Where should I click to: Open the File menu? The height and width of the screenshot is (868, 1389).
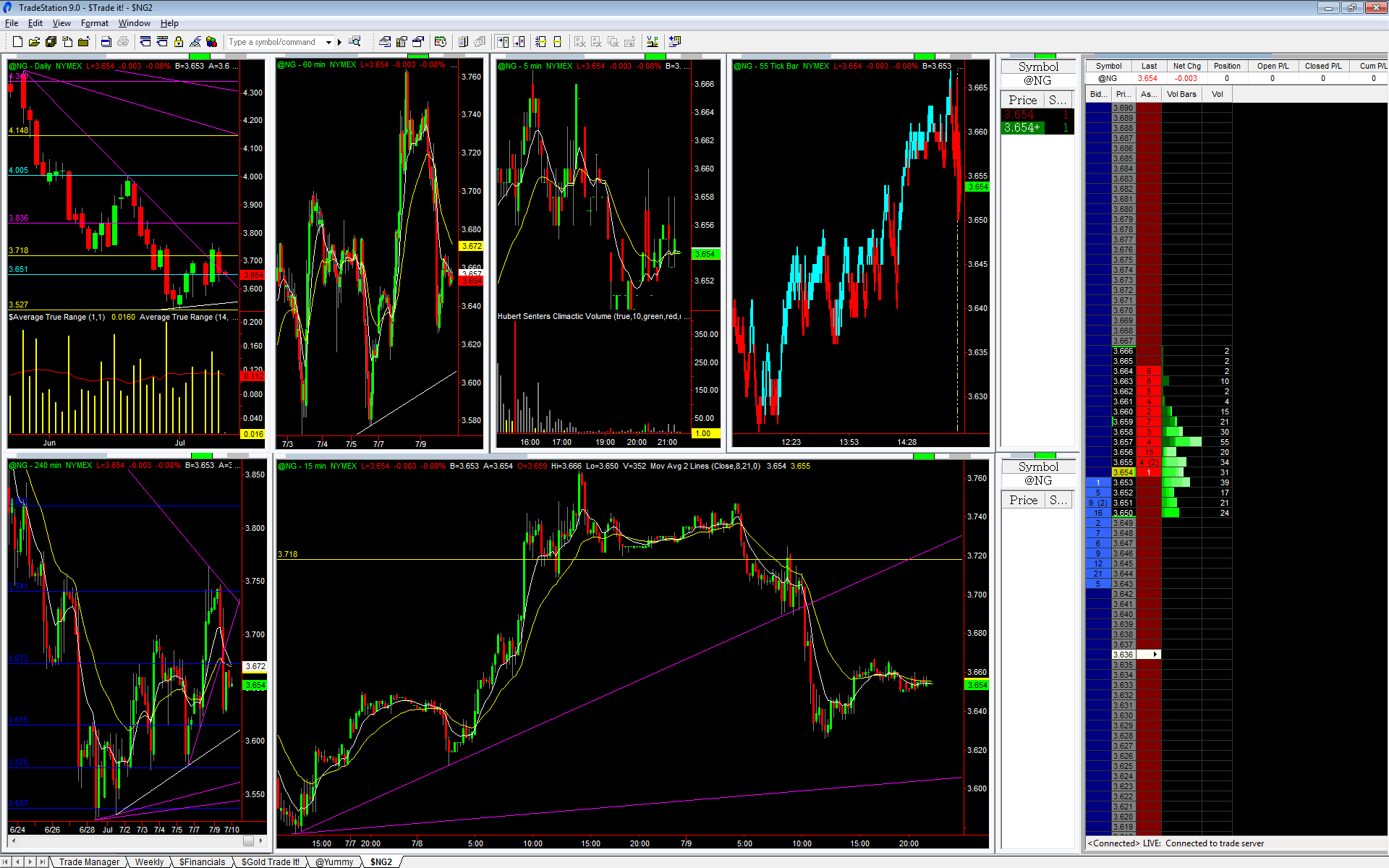coord(12,23)
